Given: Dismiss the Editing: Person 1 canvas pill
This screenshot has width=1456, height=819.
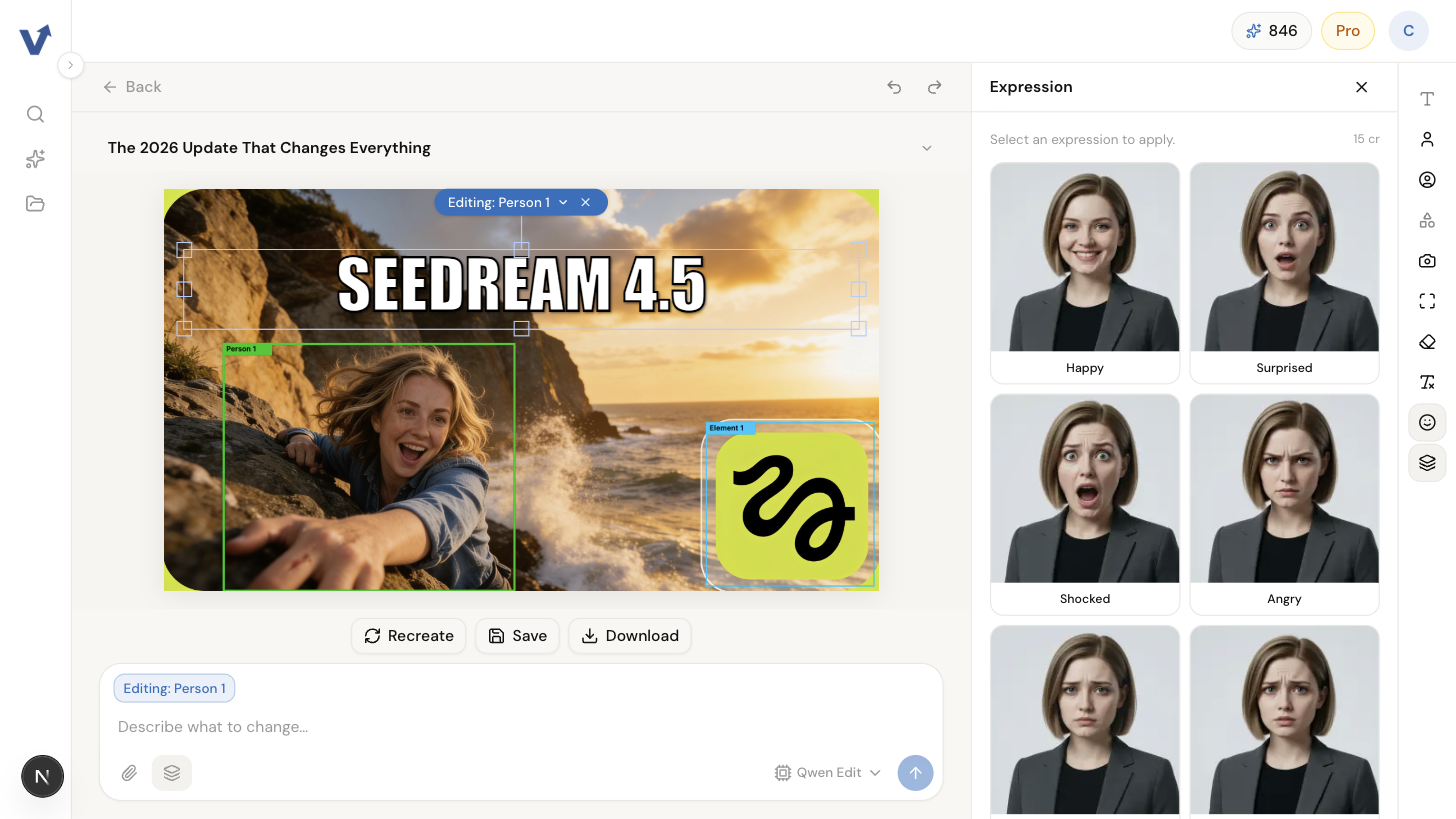Looking at the screenshot, I should (x=586, y=202).
